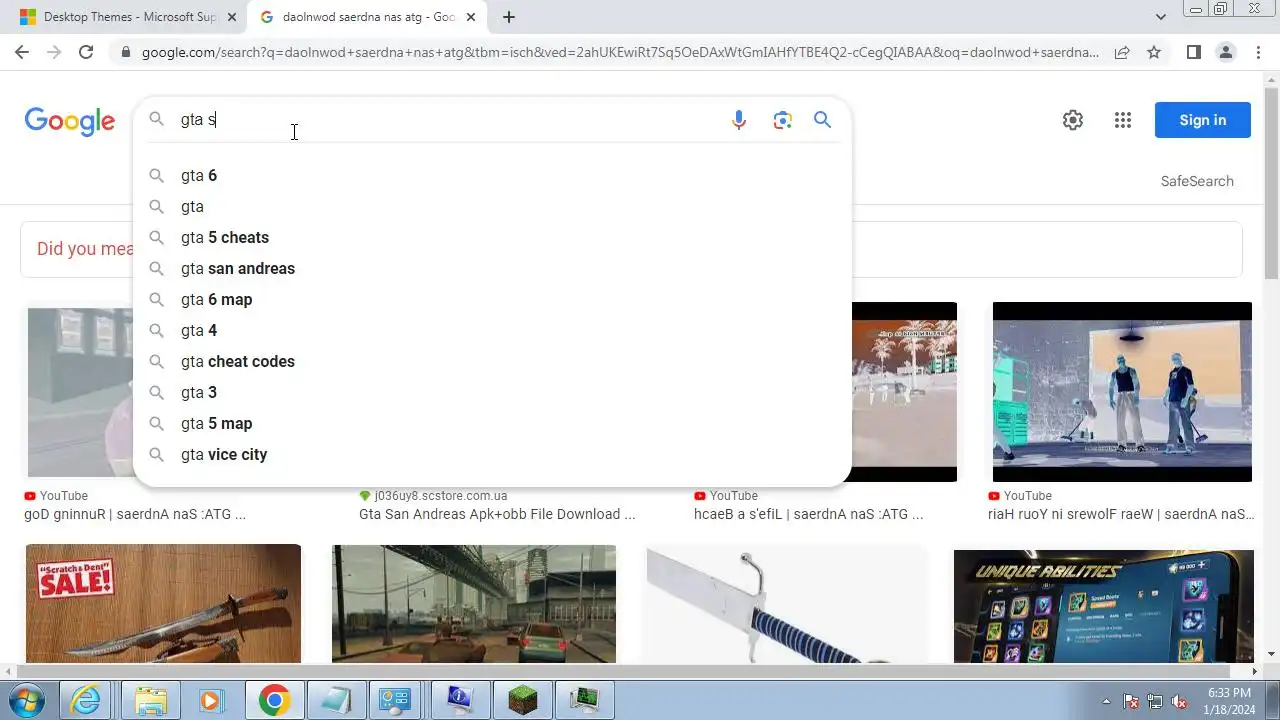Open Gta San Andreas Apk+obb File Download link
1280x720 pixels.
coord(497,514)
